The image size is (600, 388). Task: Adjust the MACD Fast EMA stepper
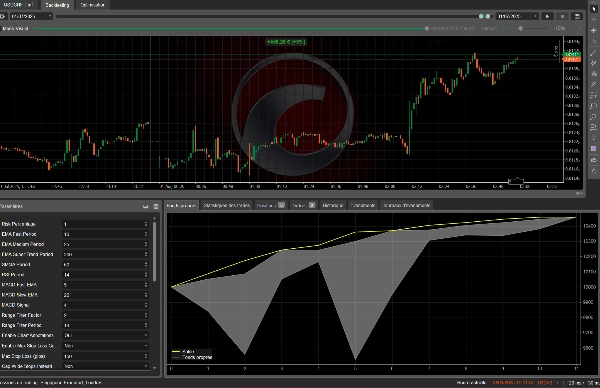pyautogui.click(x=146, y=285)
